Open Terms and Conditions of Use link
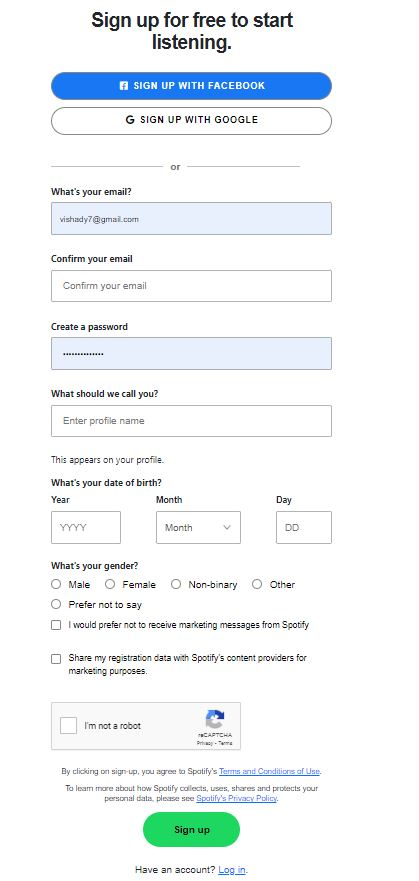The height and width of the screenshot is (881, 419). 270,771
